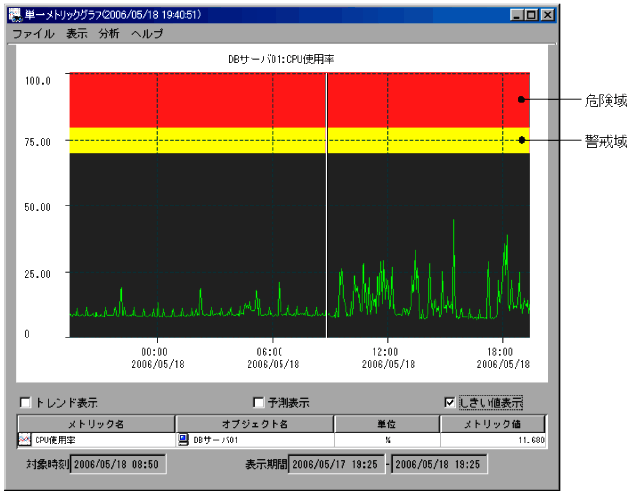This screenshot has width=643, height=494.
Task: Click the 25.00 Y-axis label
Action: [37, 274]
